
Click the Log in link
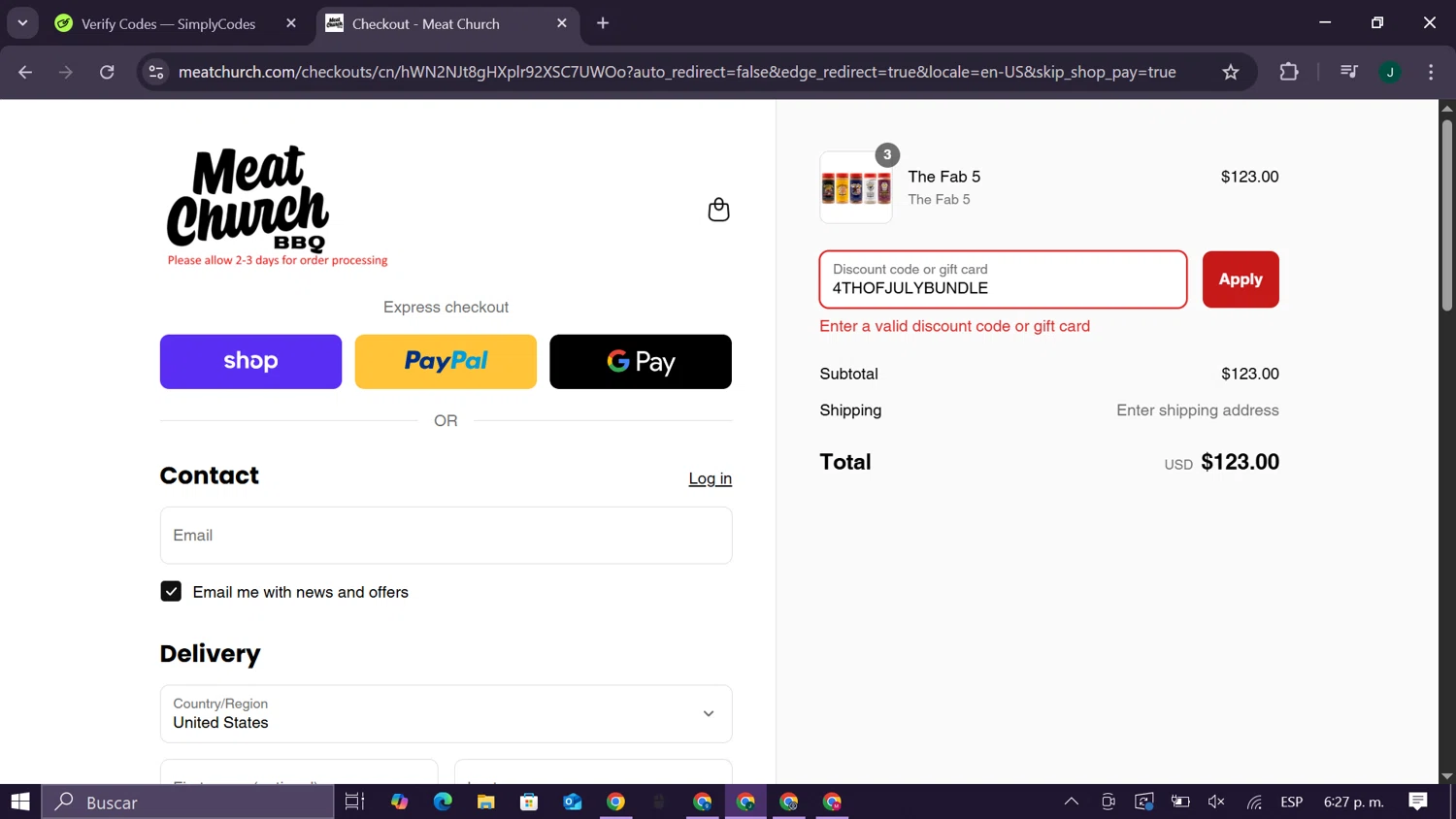711,478
